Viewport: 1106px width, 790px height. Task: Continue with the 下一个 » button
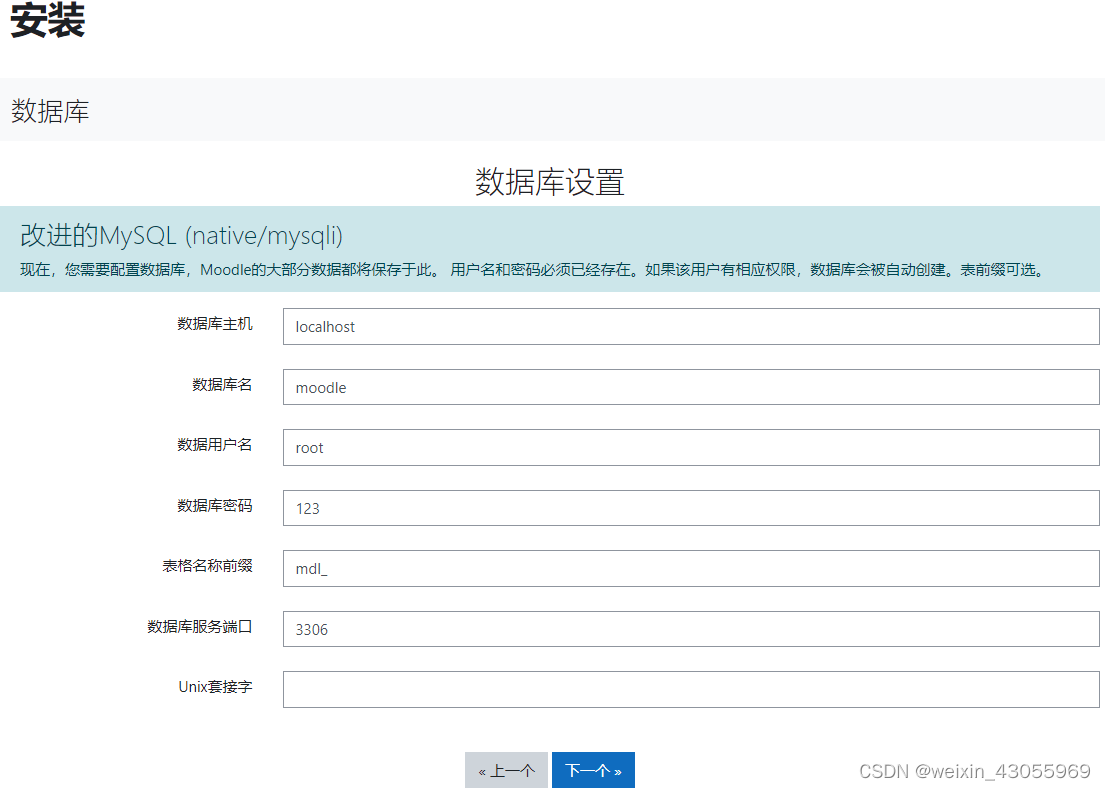[593, 770]
